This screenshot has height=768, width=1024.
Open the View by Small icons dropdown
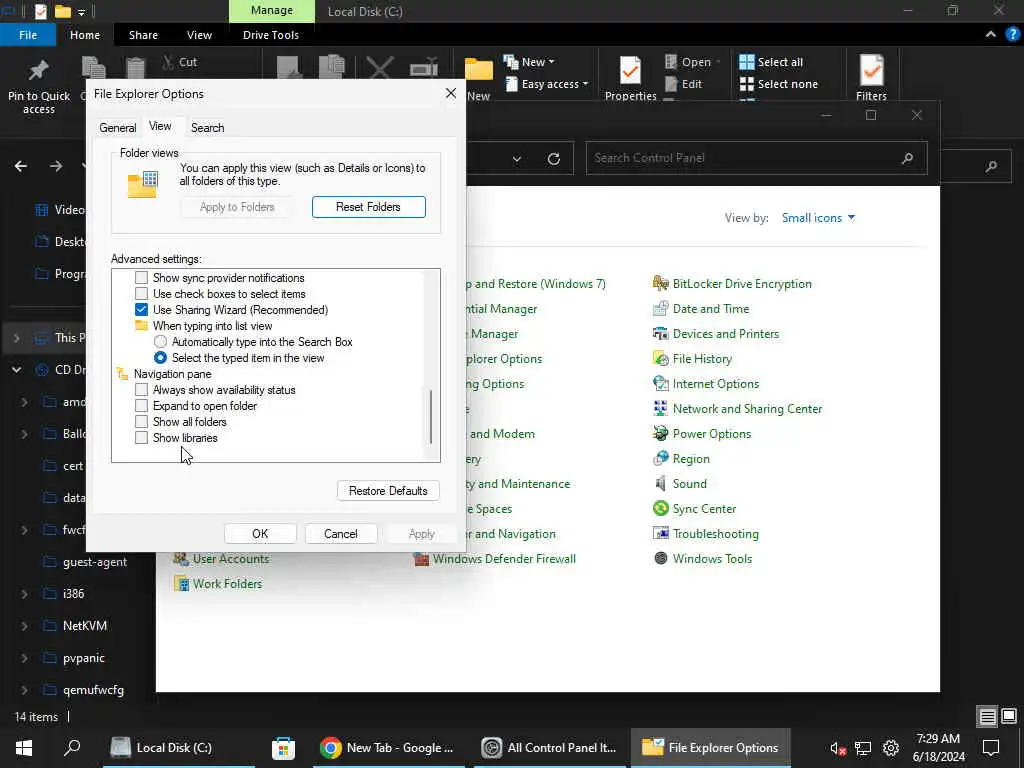pyautogui.click(x=818, y=217)
